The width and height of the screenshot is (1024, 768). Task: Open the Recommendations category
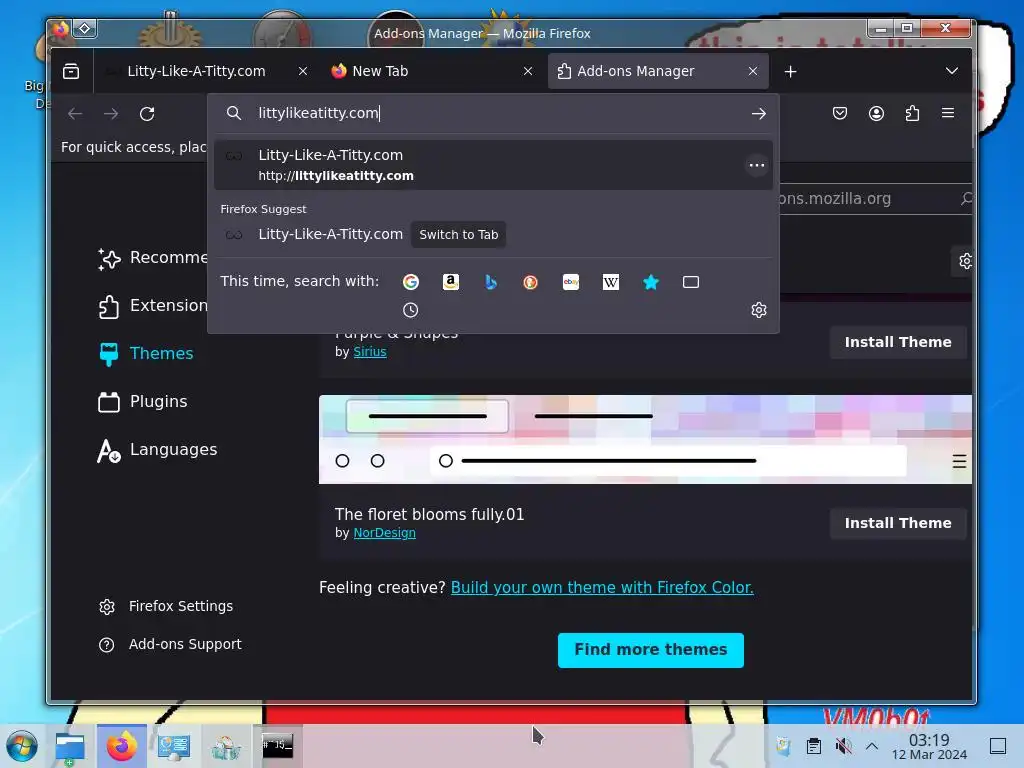point(152,258)
